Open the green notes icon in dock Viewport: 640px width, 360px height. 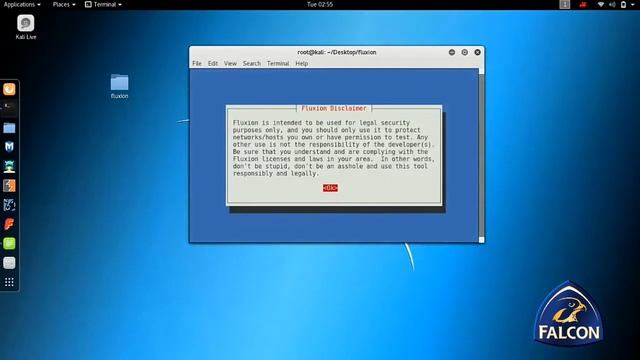pos(9,244)
